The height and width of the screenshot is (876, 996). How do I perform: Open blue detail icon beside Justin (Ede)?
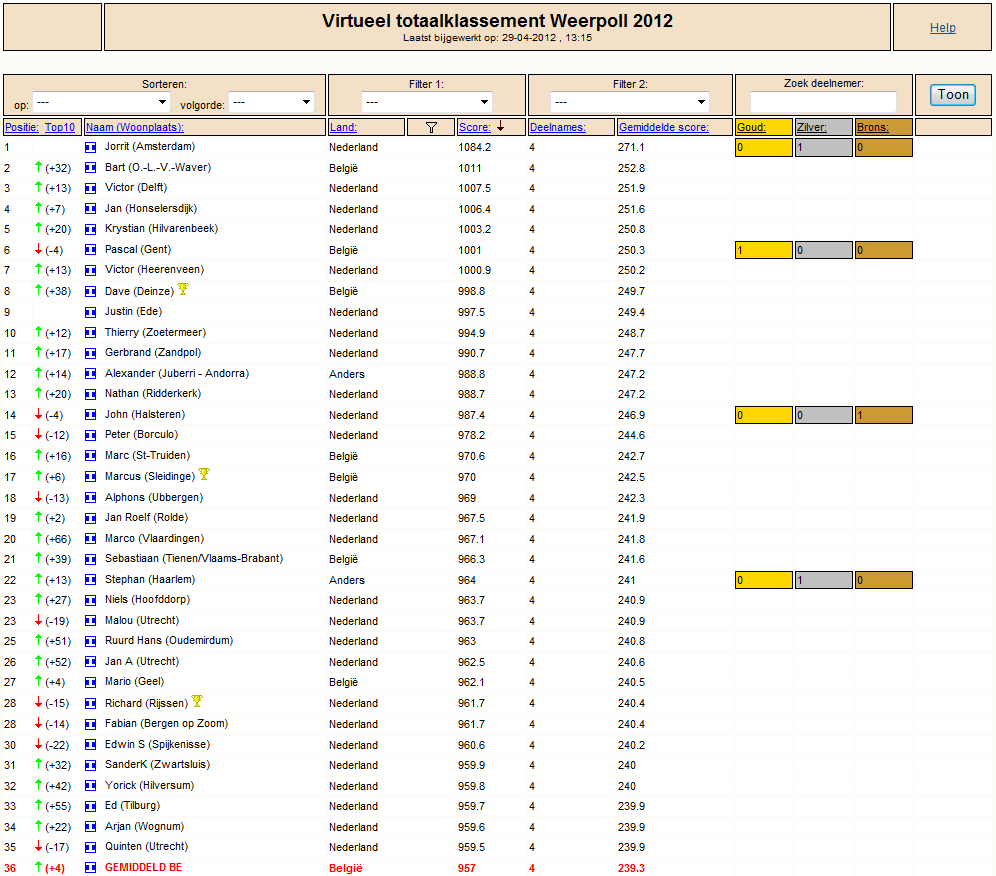(91, 312)
